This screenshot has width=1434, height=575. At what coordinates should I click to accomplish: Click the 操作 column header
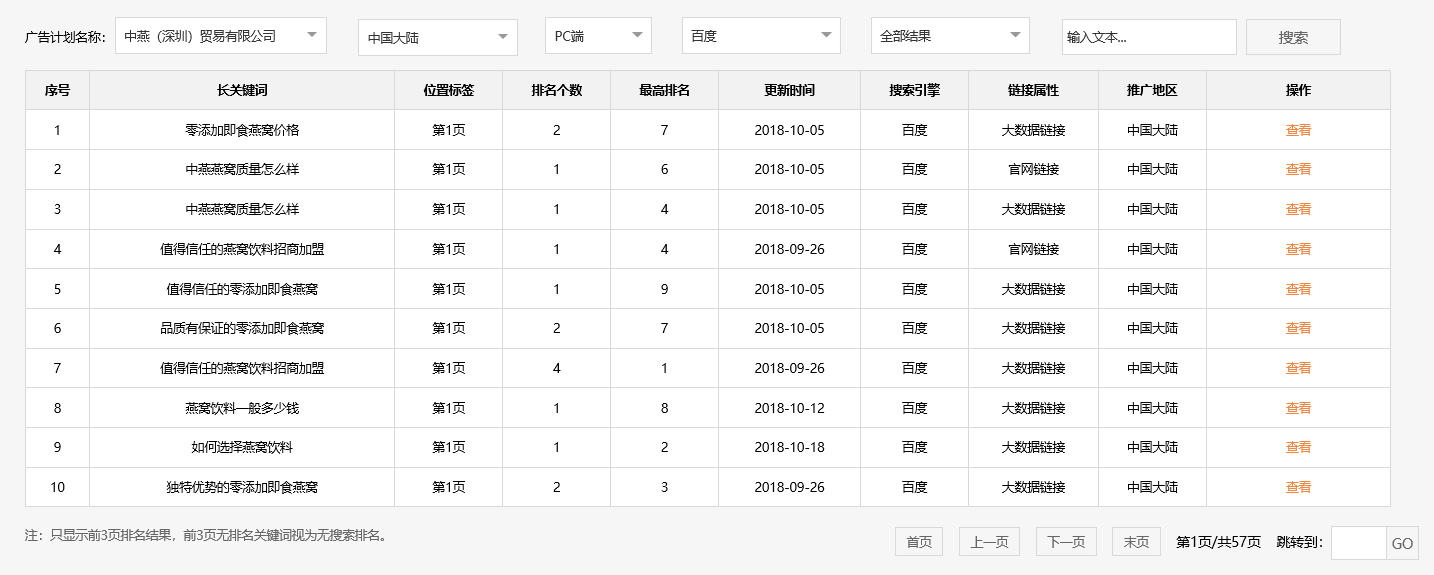coord(1298,90)
